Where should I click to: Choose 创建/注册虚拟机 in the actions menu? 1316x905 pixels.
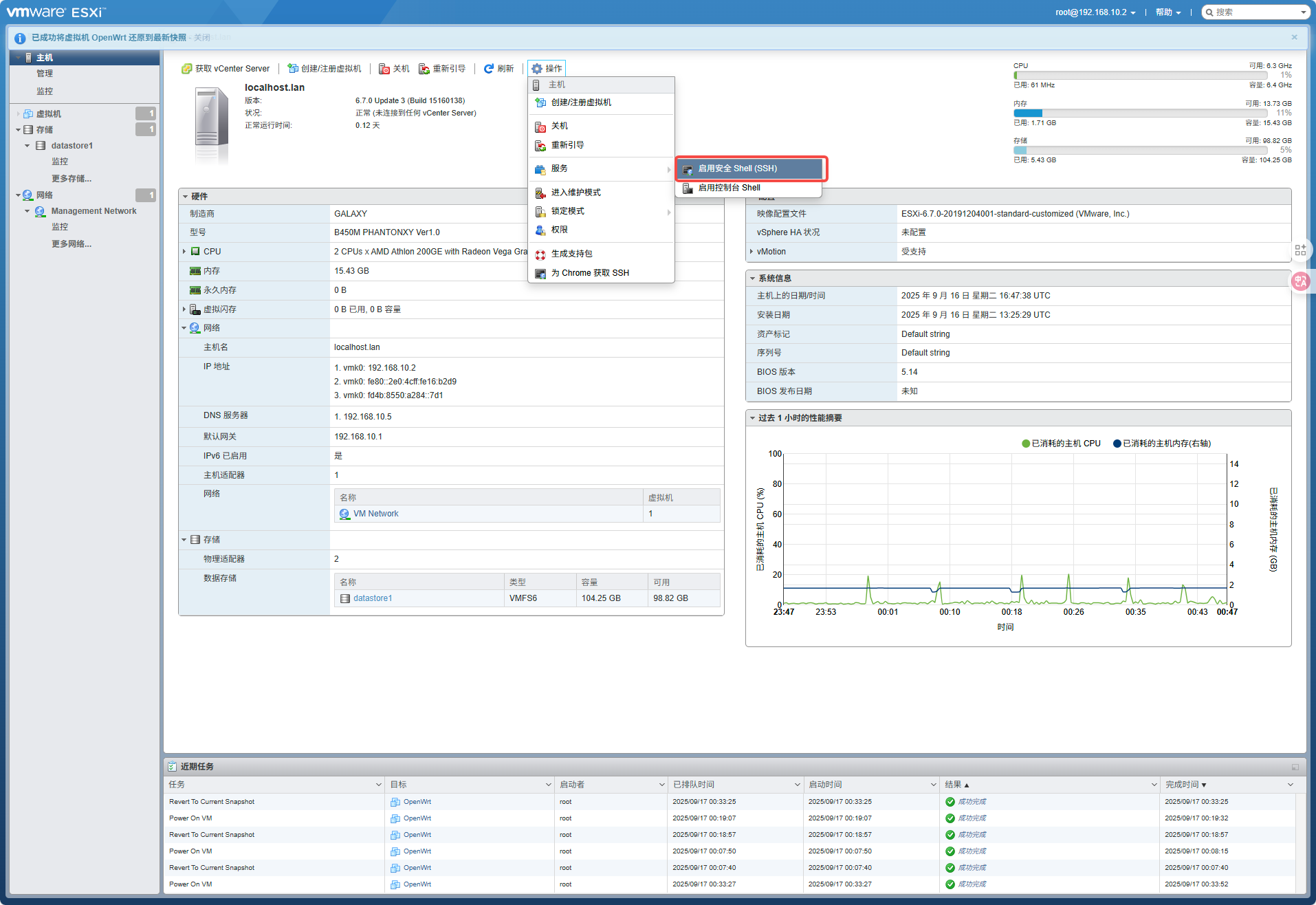coord(601,102)
